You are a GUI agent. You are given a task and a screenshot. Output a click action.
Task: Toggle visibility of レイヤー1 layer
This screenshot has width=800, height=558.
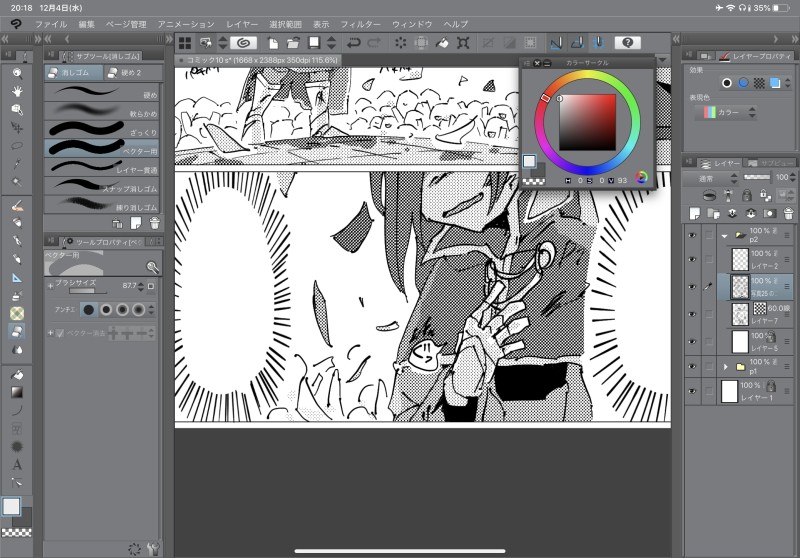click(x=692, y=391)
